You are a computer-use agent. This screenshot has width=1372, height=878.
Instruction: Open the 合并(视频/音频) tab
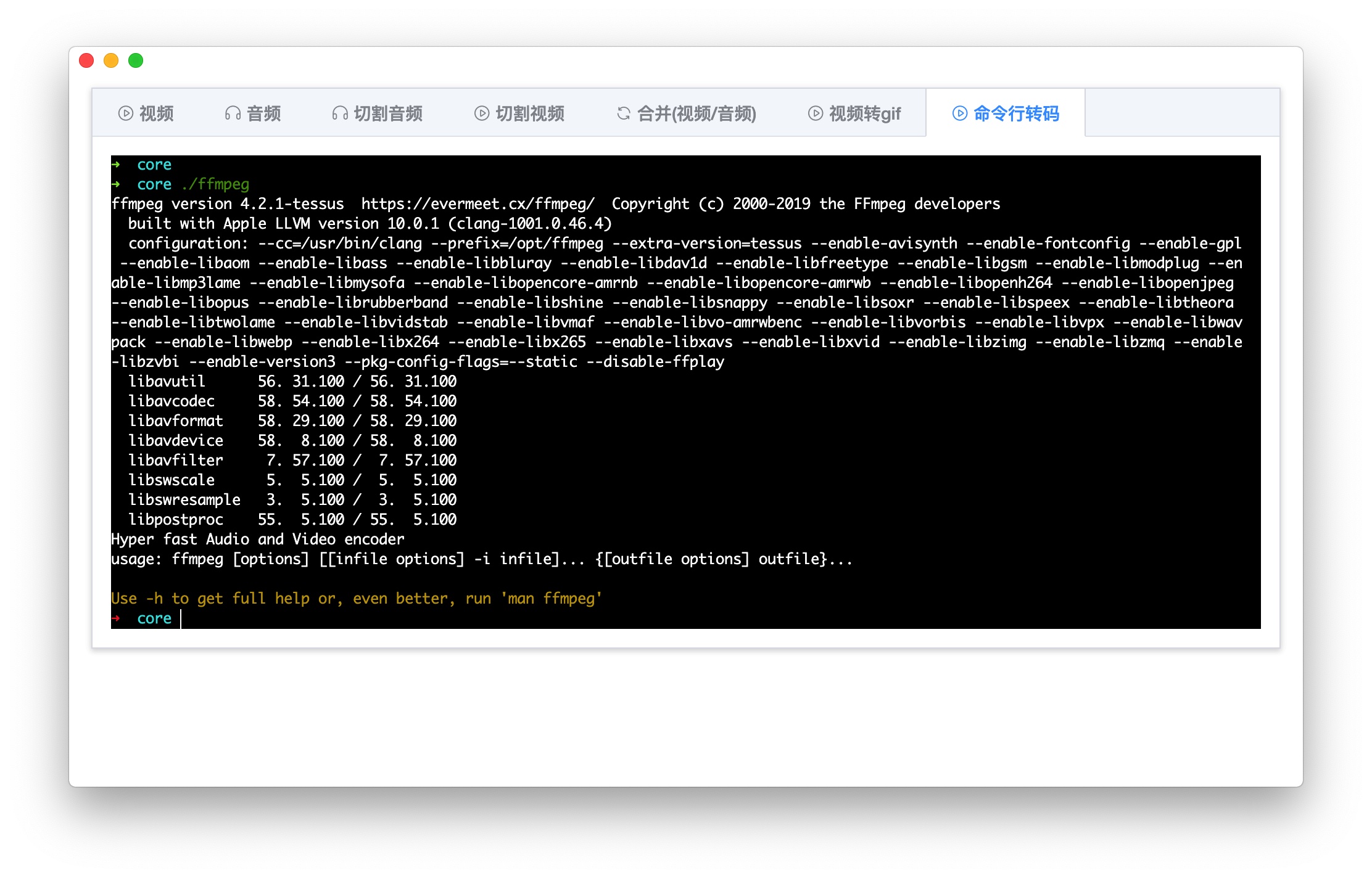[x=696, y=113]
